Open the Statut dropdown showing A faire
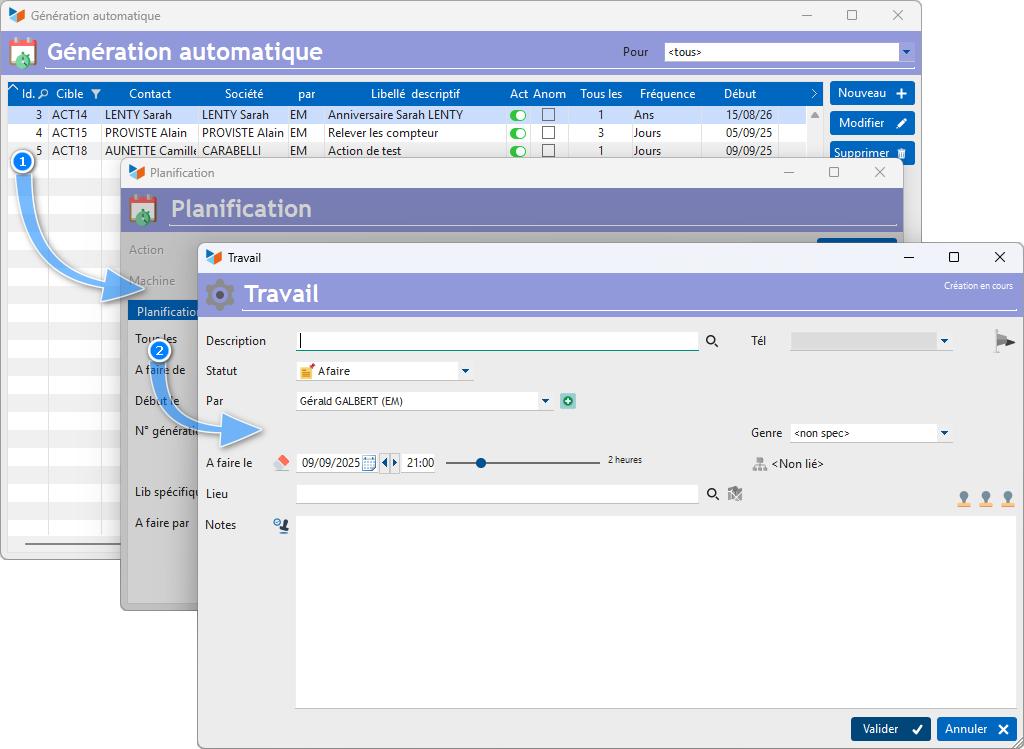Screen dimensions: 1024x749 (x=465, y=371)
